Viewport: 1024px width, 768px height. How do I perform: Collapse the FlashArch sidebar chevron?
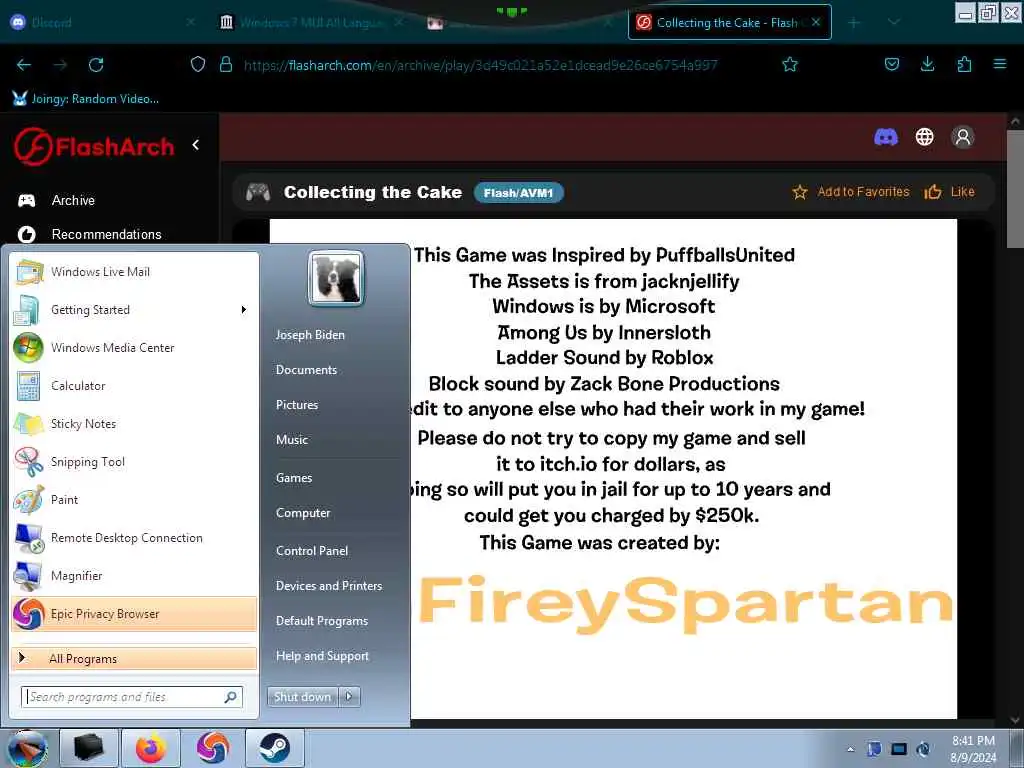tap(196, 145)
